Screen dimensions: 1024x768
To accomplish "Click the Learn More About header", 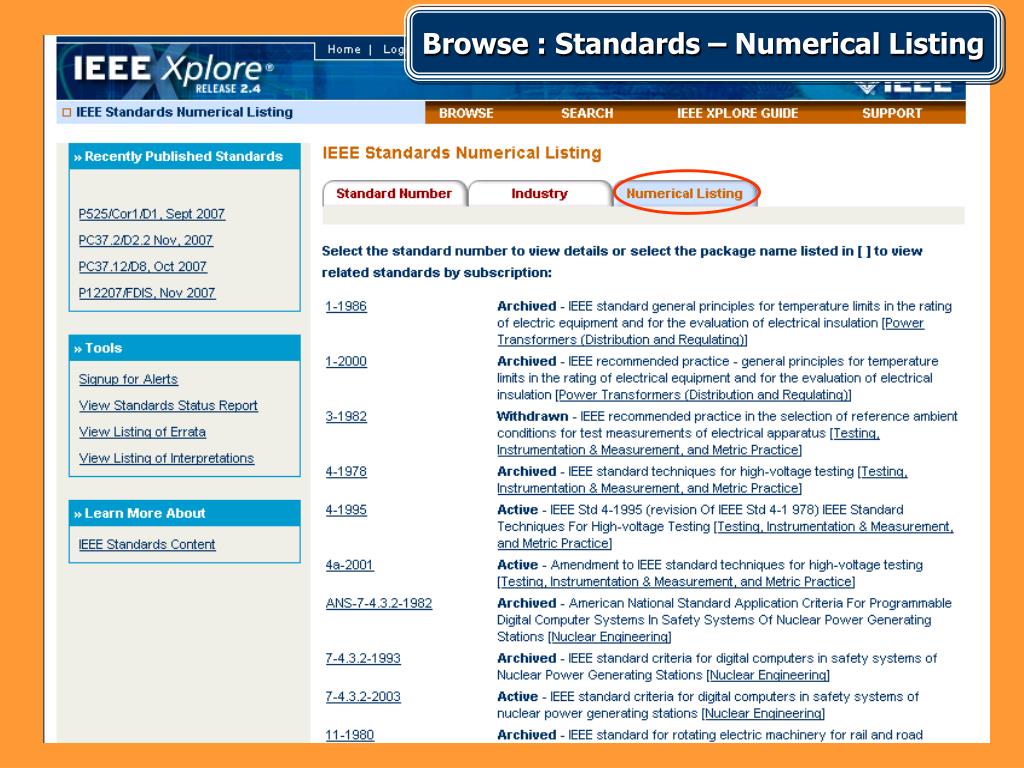I will click(184, 513).
